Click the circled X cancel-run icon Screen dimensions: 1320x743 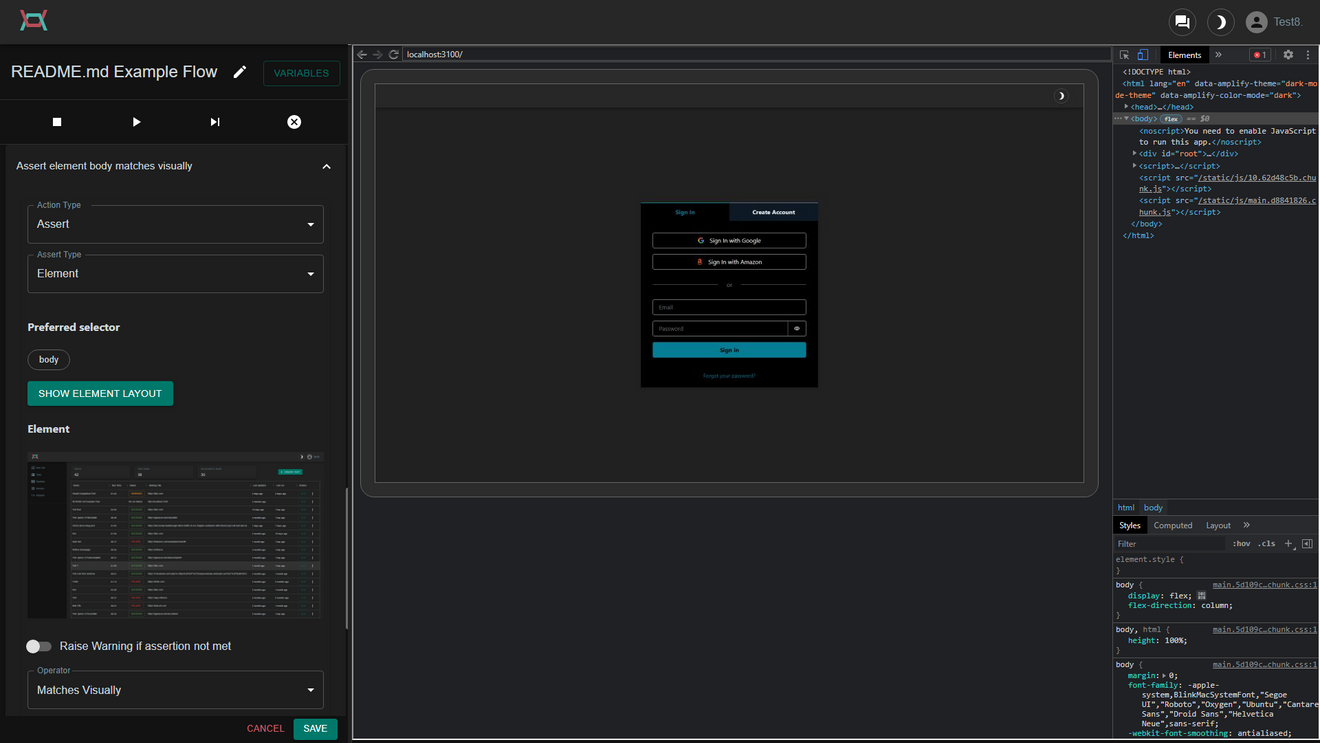click(294, 122)
